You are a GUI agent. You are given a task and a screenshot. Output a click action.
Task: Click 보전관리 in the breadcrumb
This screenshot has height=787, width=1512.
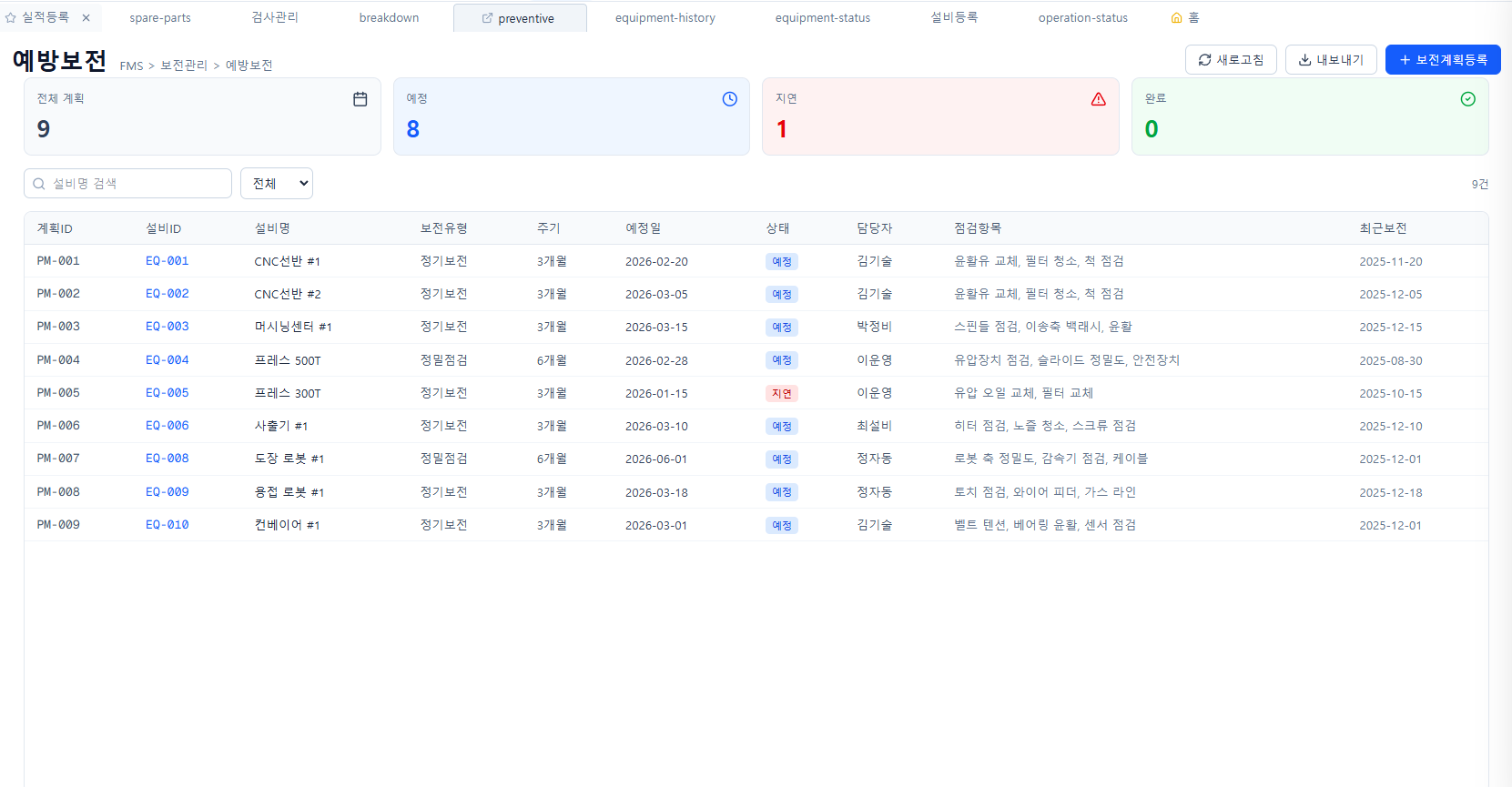click(x=184, y=66)
